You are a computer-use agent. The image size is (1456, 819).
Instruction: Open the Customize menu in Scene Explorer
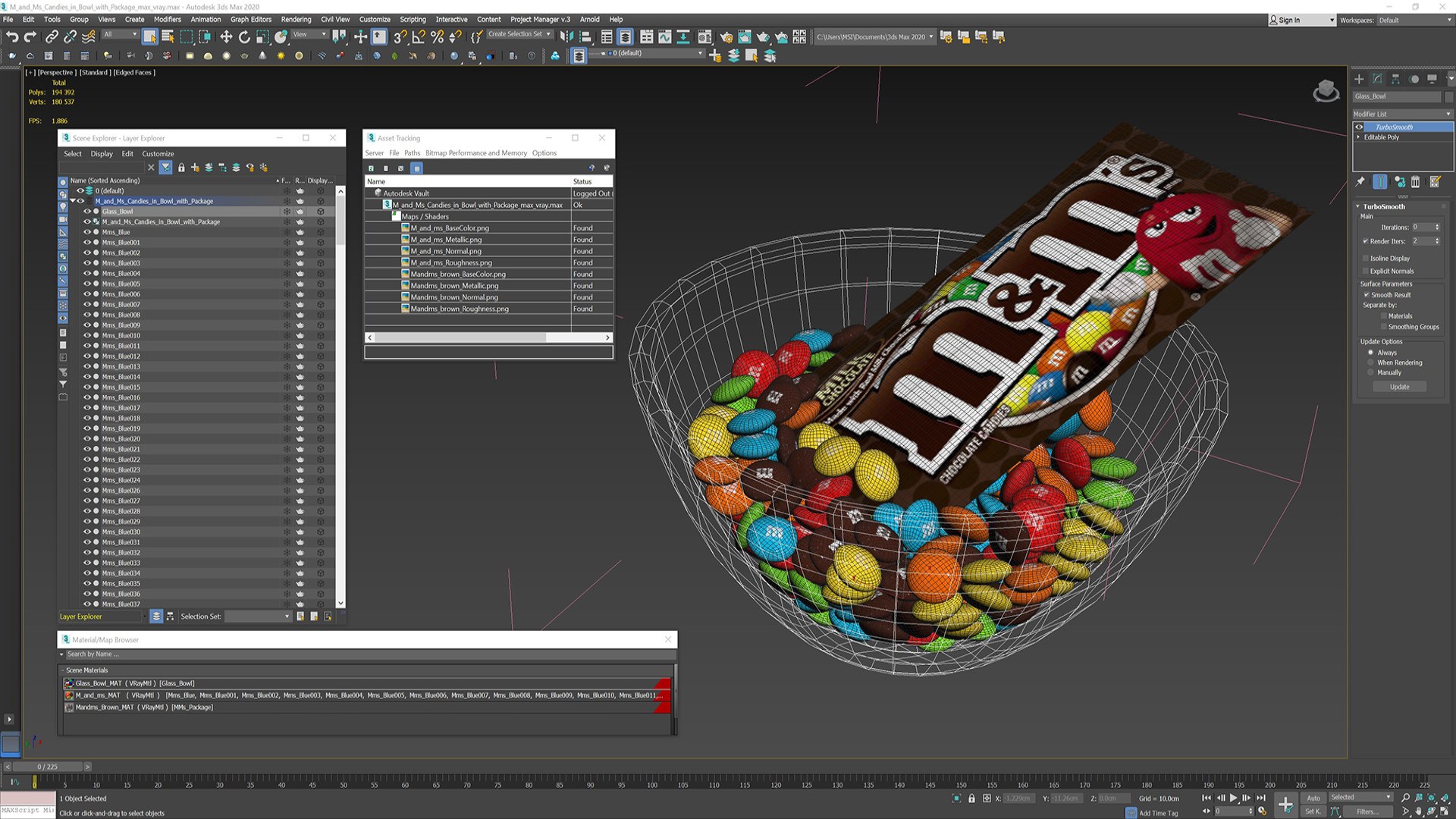[x=158, y=154]
